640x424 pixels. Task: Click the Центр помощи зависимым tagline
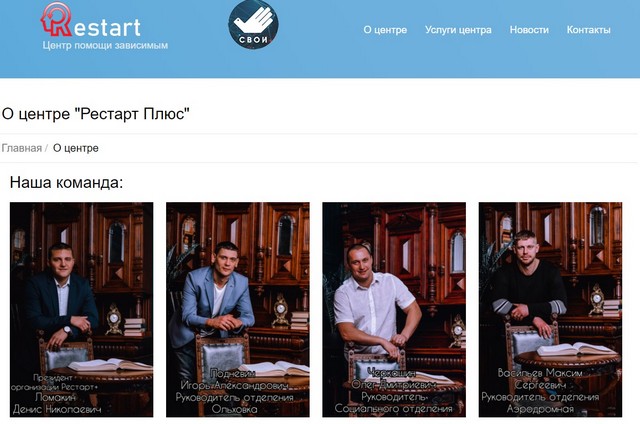[x=105, y=45]
